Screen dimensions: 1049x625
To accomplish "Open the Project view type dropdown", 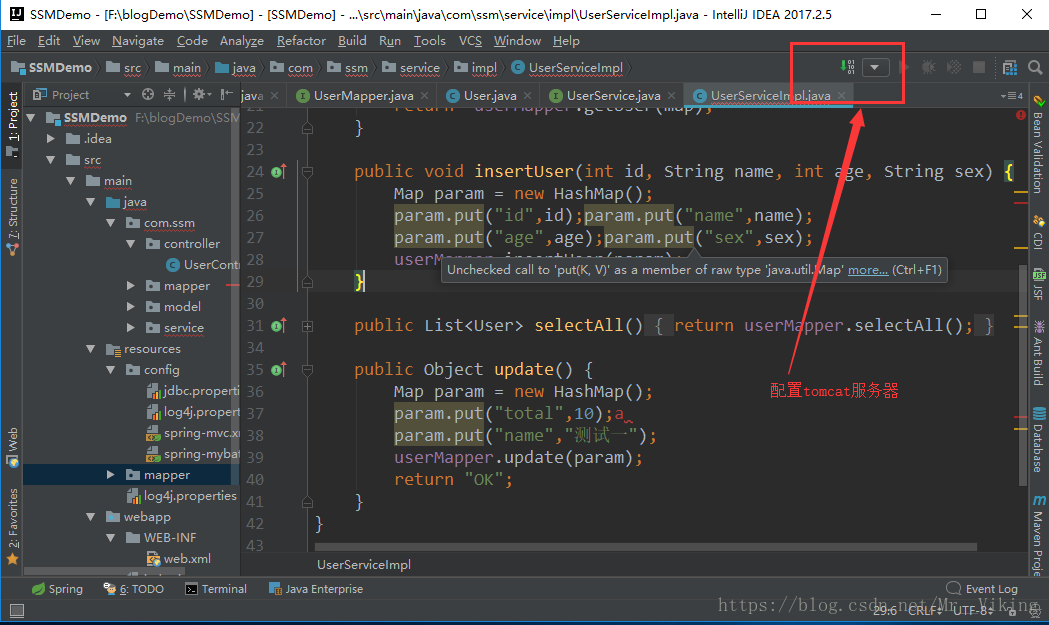I will 127,95.
